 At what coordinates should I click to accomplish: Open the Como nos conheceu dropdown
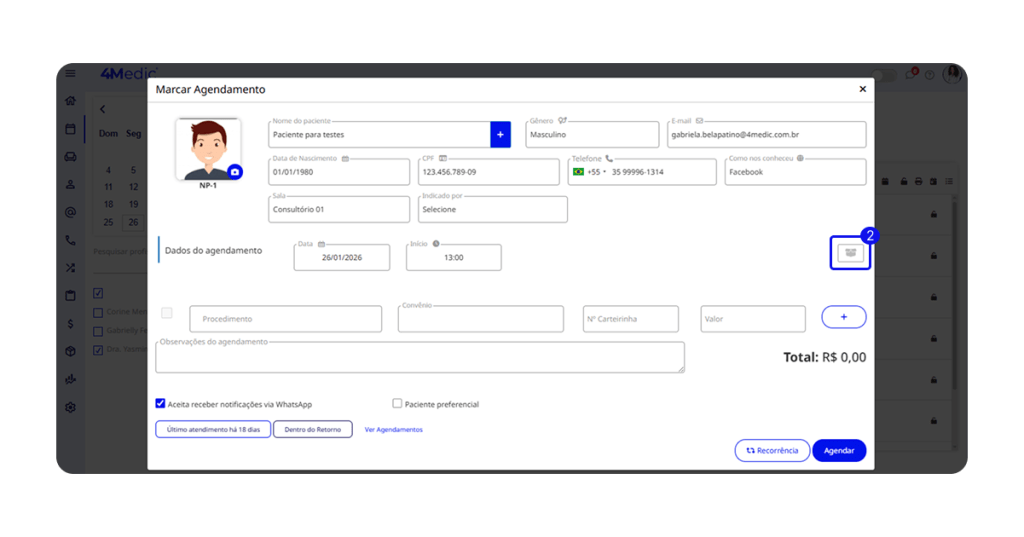click(x=794, y=173)
